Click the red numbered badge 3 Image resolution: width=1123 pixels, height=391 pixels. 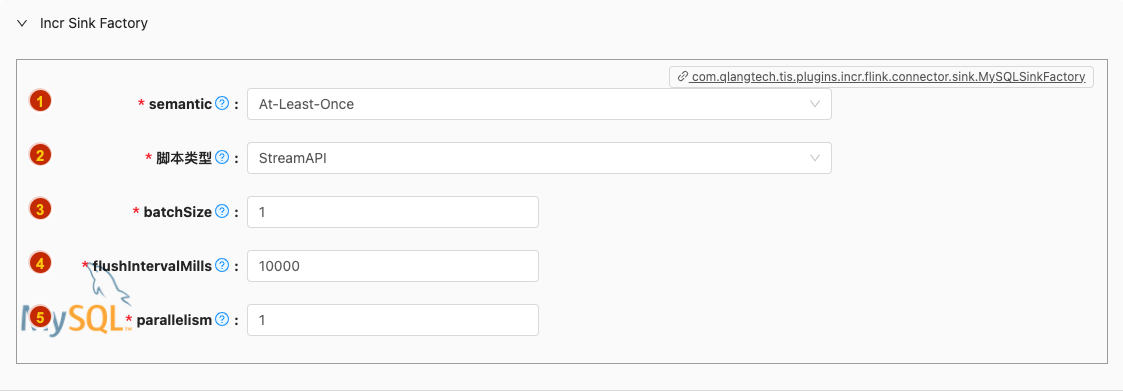tap(39, 209)
